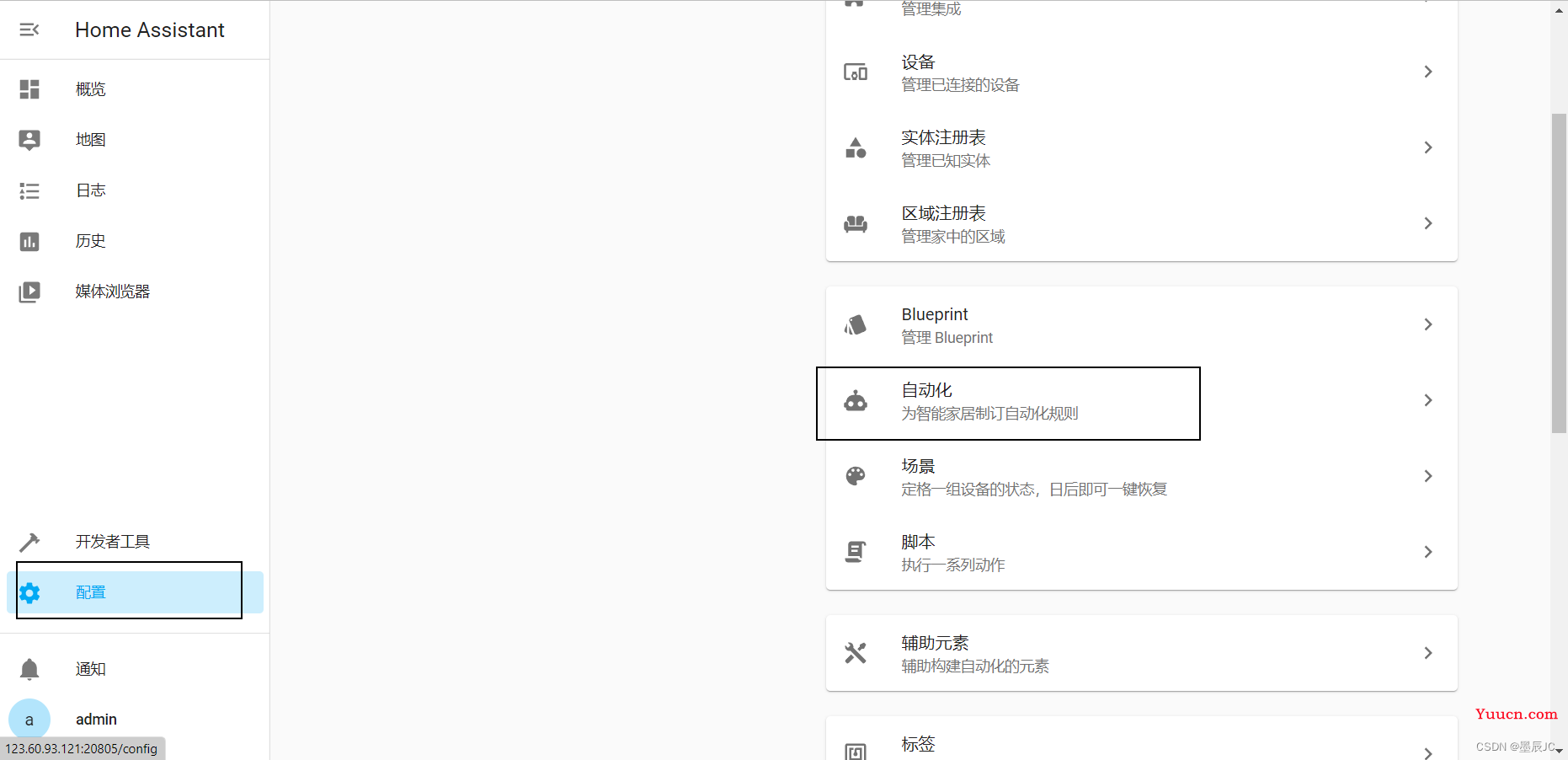The width and height of the screenshot is (1568, 760).
Task: Open 媒体浏览器 in the sidebar
Action: coord(135,292)
